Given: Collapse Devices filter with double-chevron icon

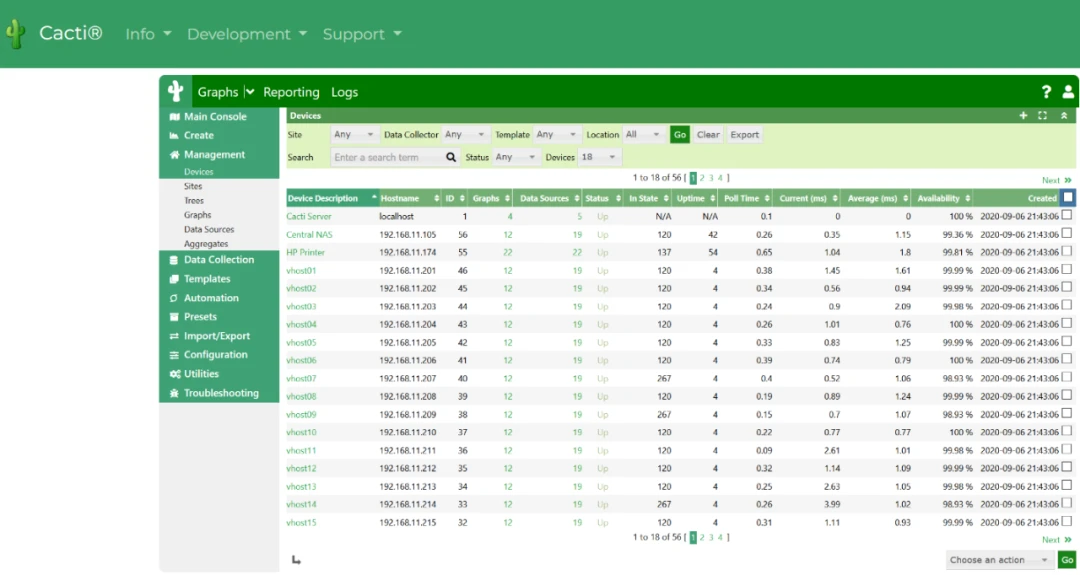Looking at the screenshot, I should (x=1063, y=116).
